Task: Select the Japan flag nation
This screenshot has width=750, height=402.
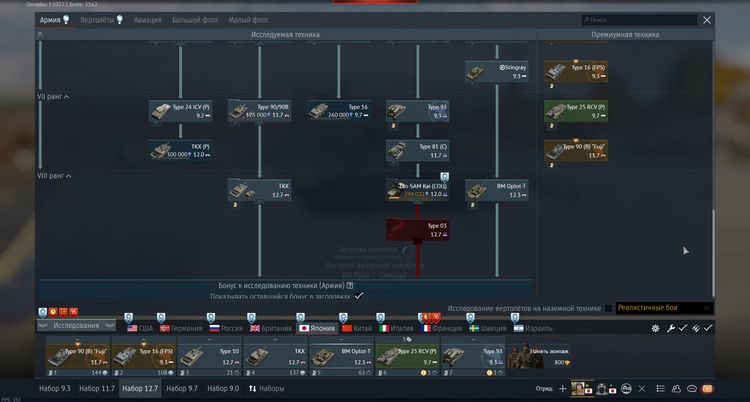Action: coord(316,327)
